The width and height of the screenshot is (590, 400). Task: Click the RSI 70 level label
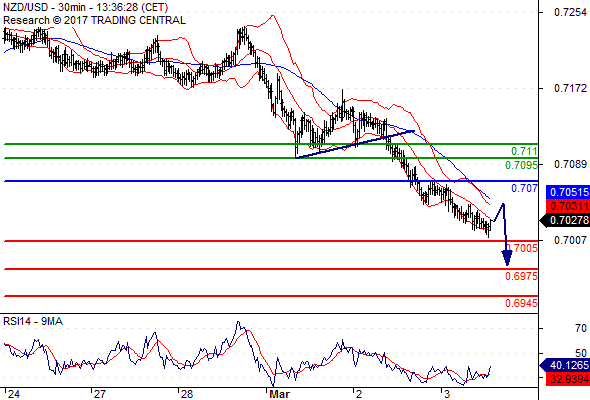tap(581, 329)
